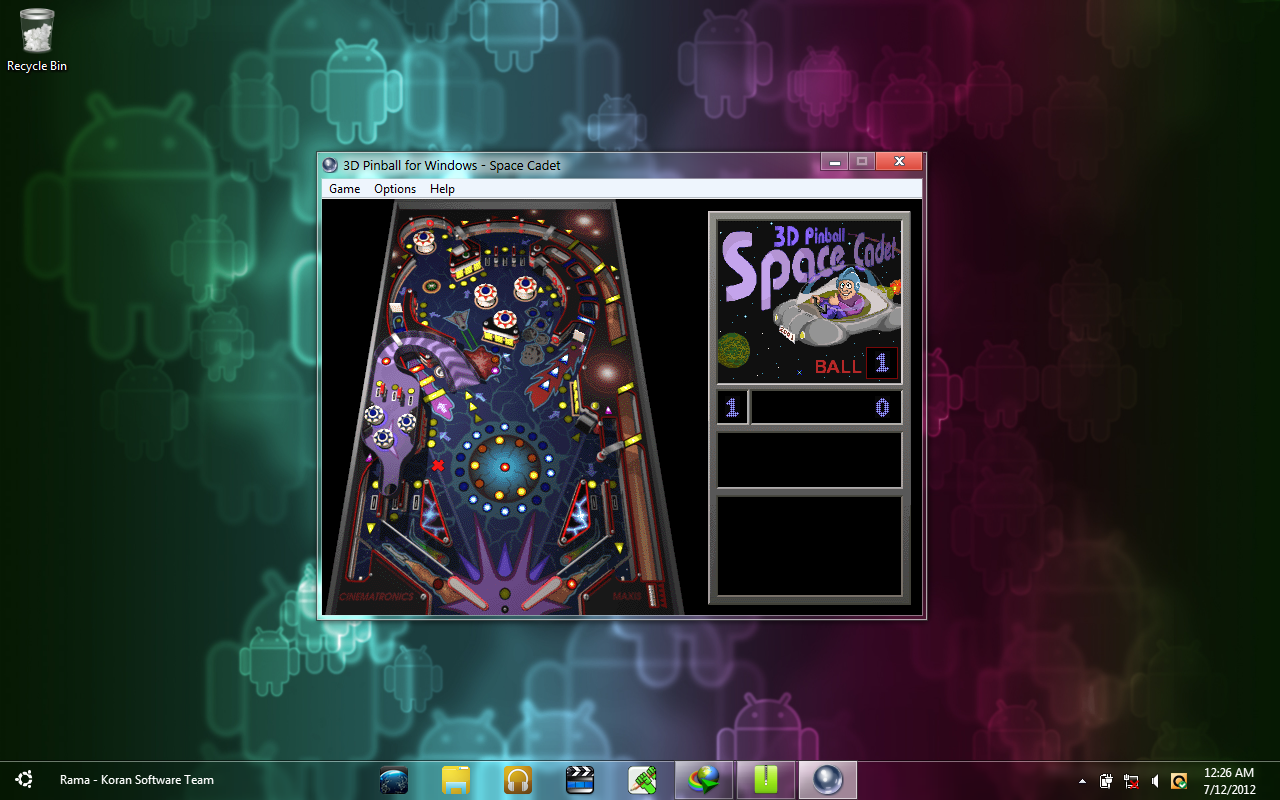Image resolution: width=1280 pixels, height=800 pixels.
Task: Click the red X mark on table
Action: [438, 465]
